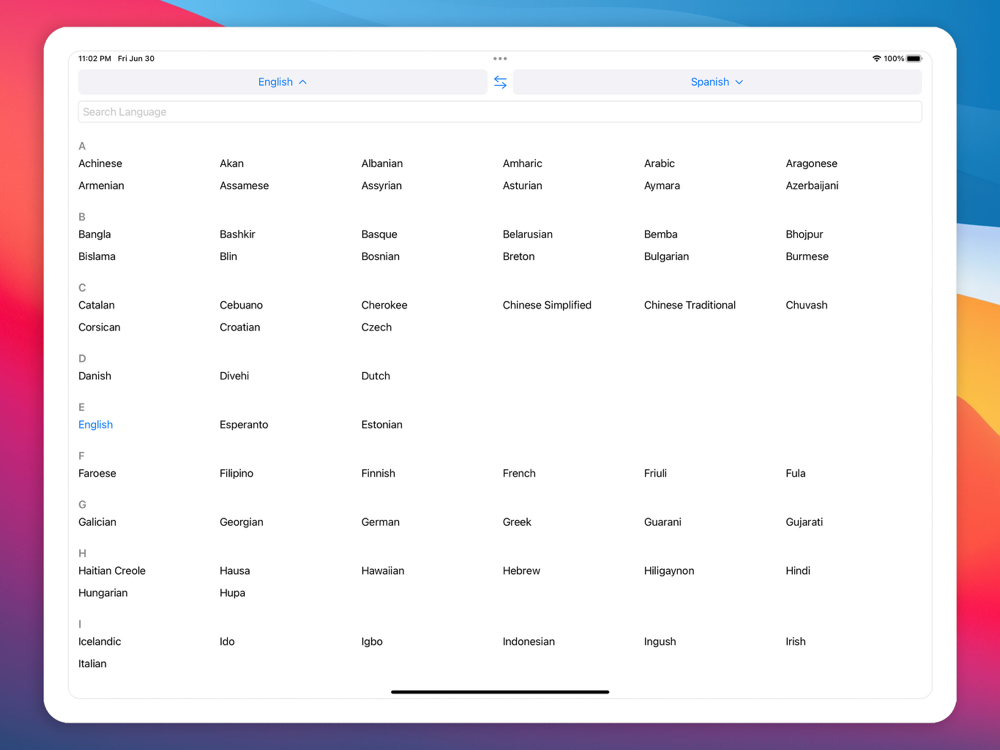Tap the highlighted English entry
Image resolution: width=1000 pixels, height=750 pixels.
[x=95, y=425]
